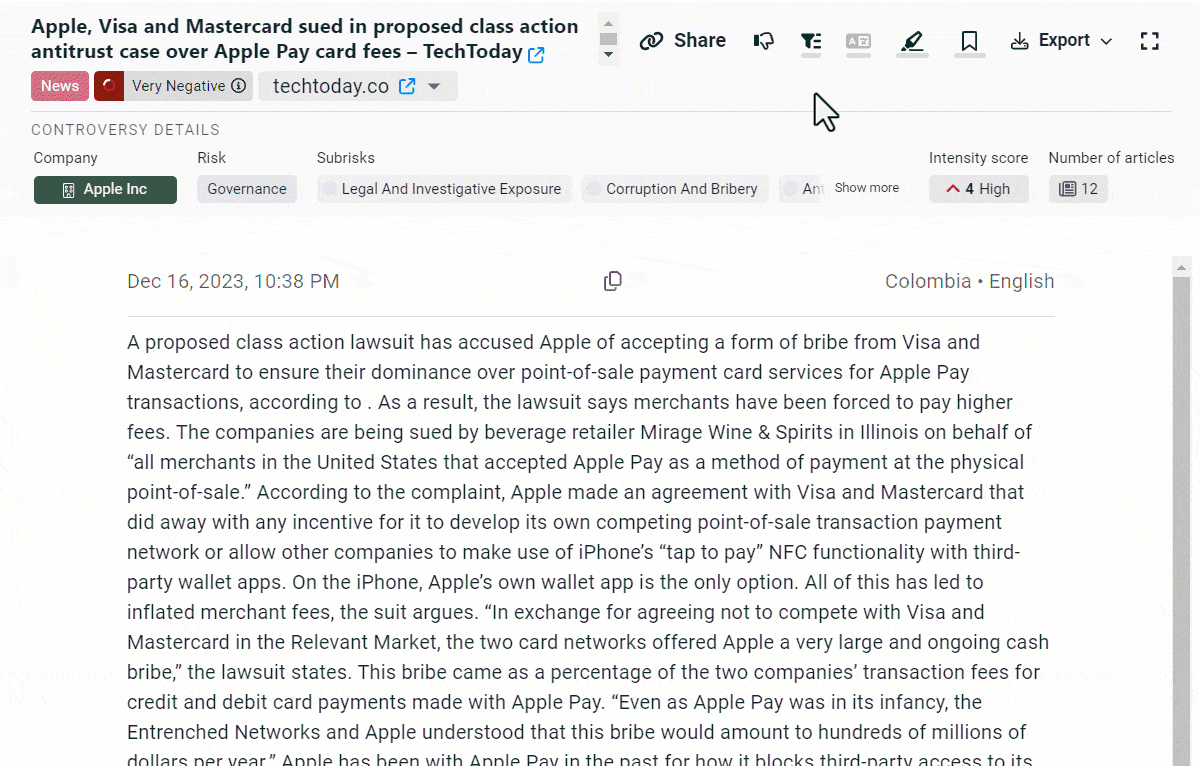Copy article text with copy icon
Image resolution: width=1200 pixels, height=766 pixels.
tap(613, 282)
